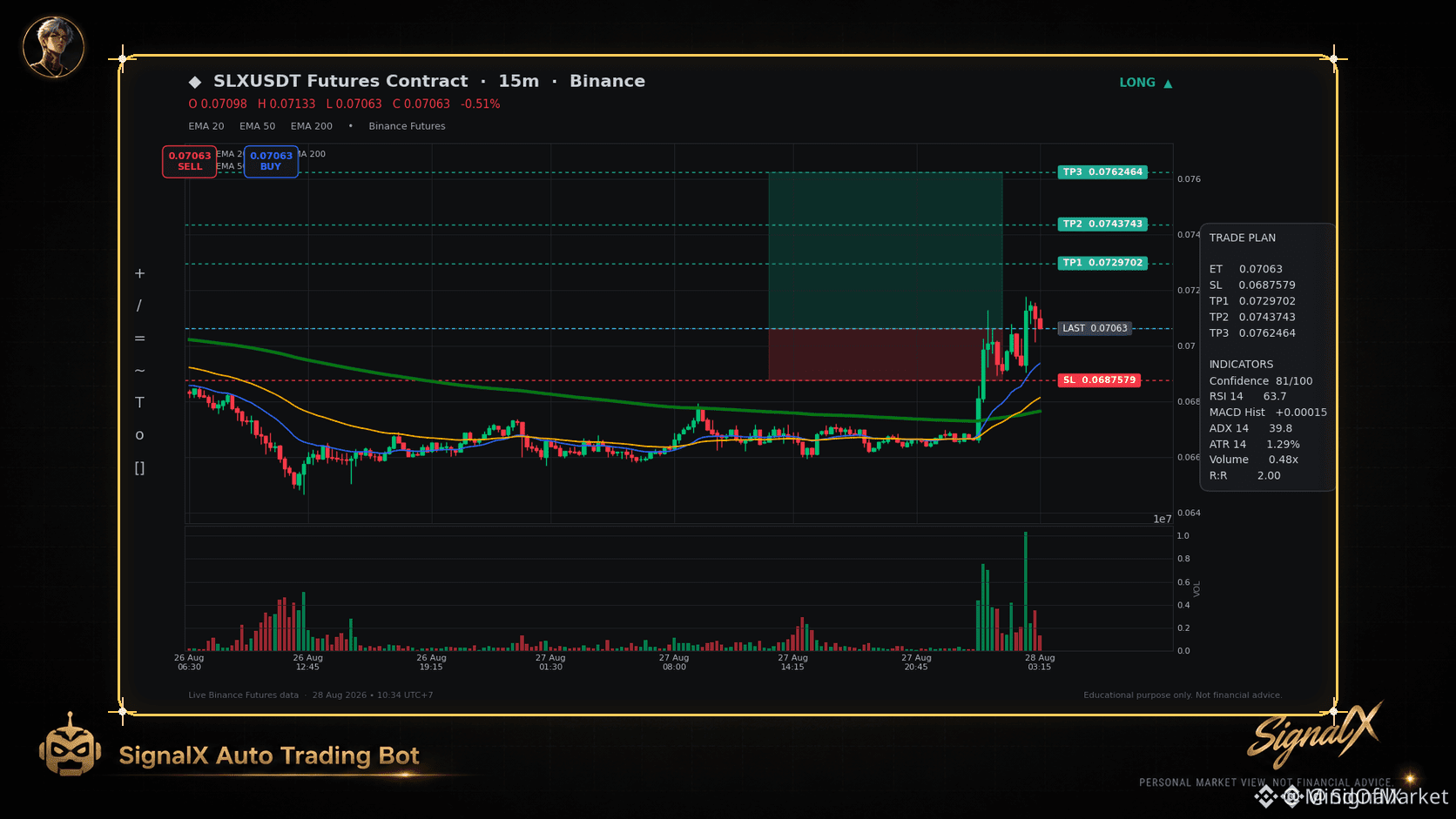Click the 27 Aug 01:30 time label

(x=550, y=662)
